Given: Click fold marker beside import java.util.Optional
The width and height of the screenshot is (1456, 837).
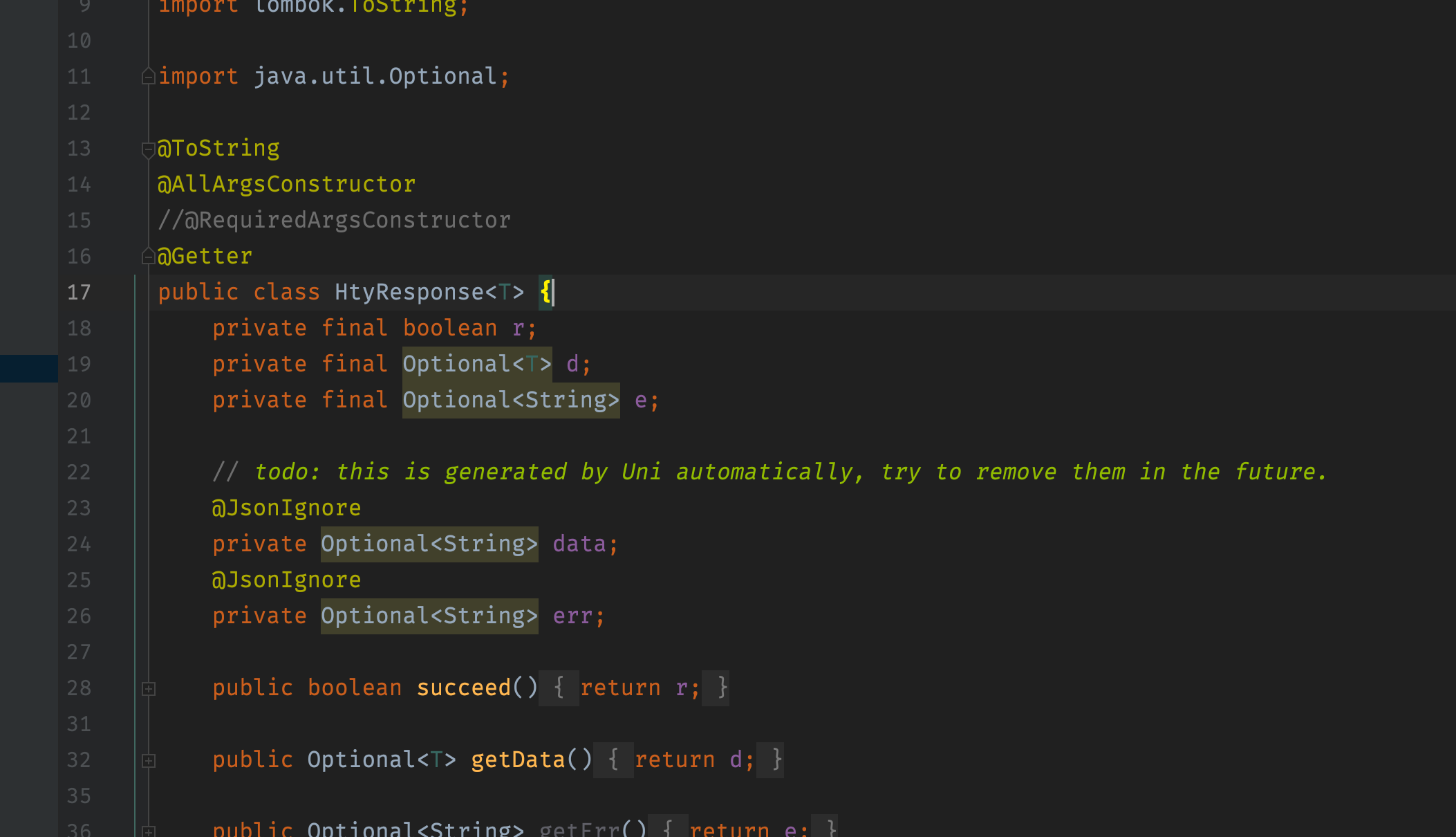Looking at the screenshot, I should pyautogui.click(x=148, y=76).
